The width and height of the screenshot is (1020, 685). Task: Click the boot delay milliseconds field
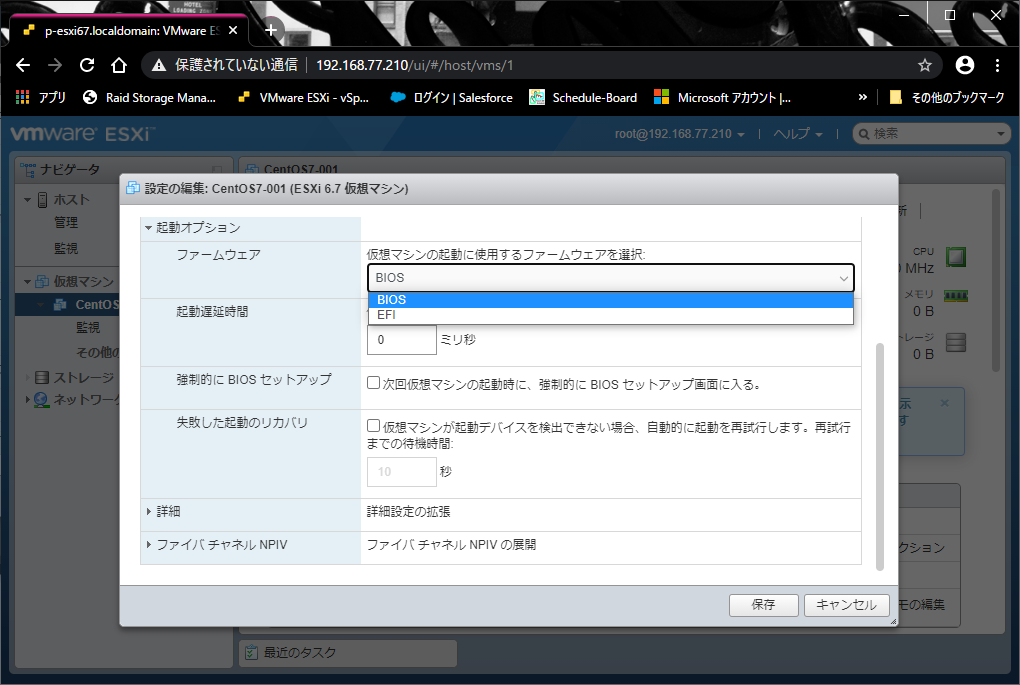[x=401, y=340]
